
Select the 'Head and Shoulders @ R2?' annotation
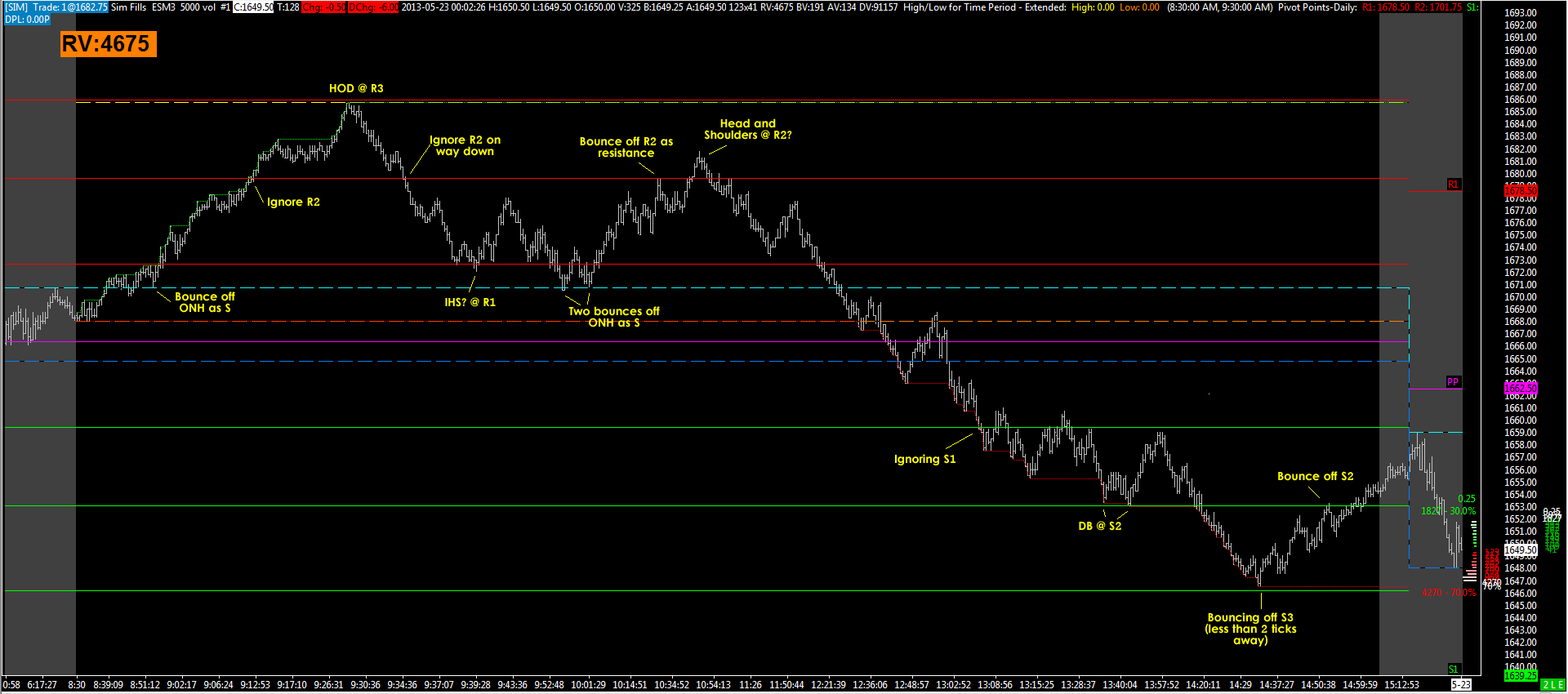(748, 129)
